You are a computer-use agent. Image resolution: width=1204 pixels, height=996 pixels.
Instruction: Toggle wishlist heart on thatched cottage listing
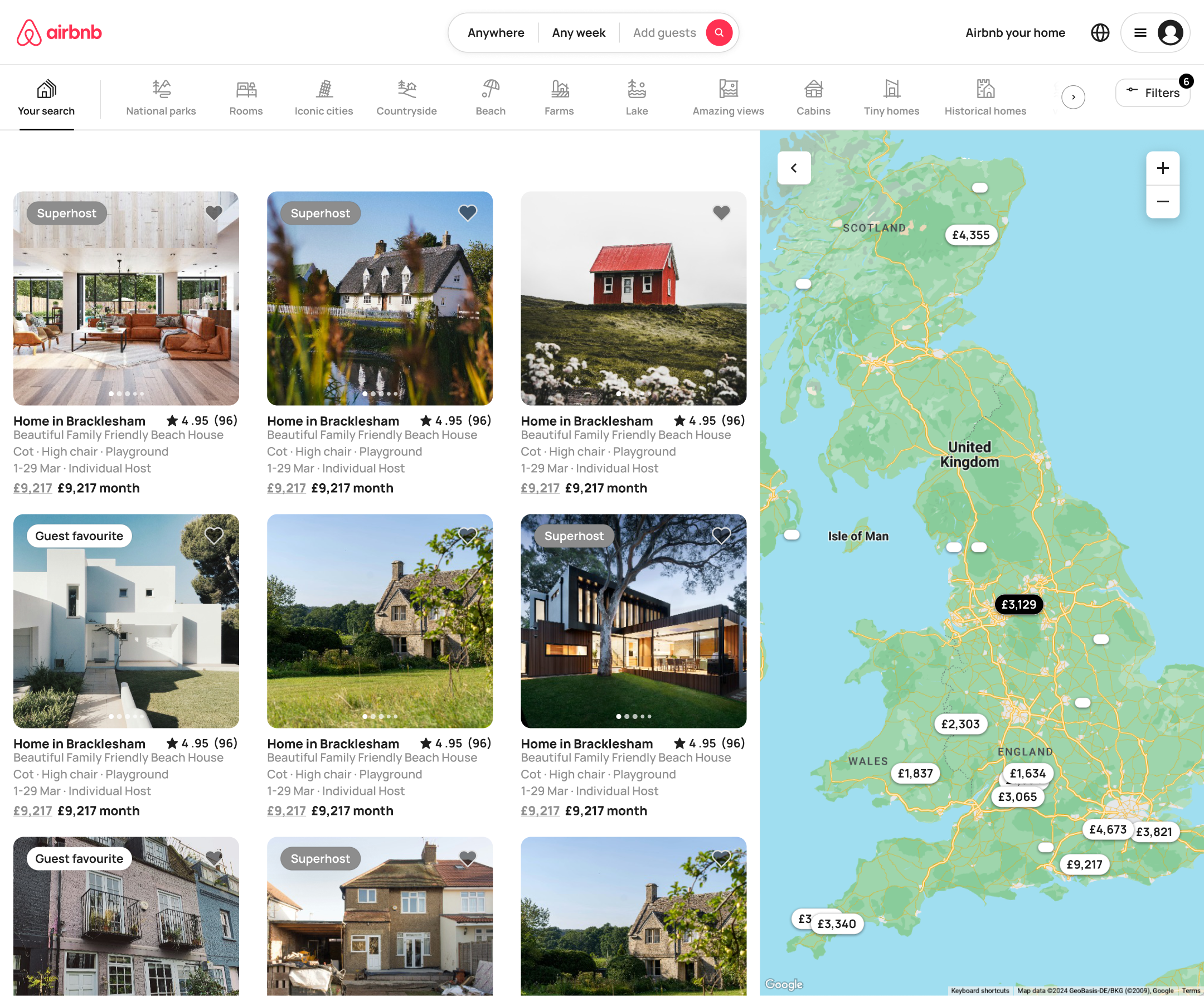467,213
